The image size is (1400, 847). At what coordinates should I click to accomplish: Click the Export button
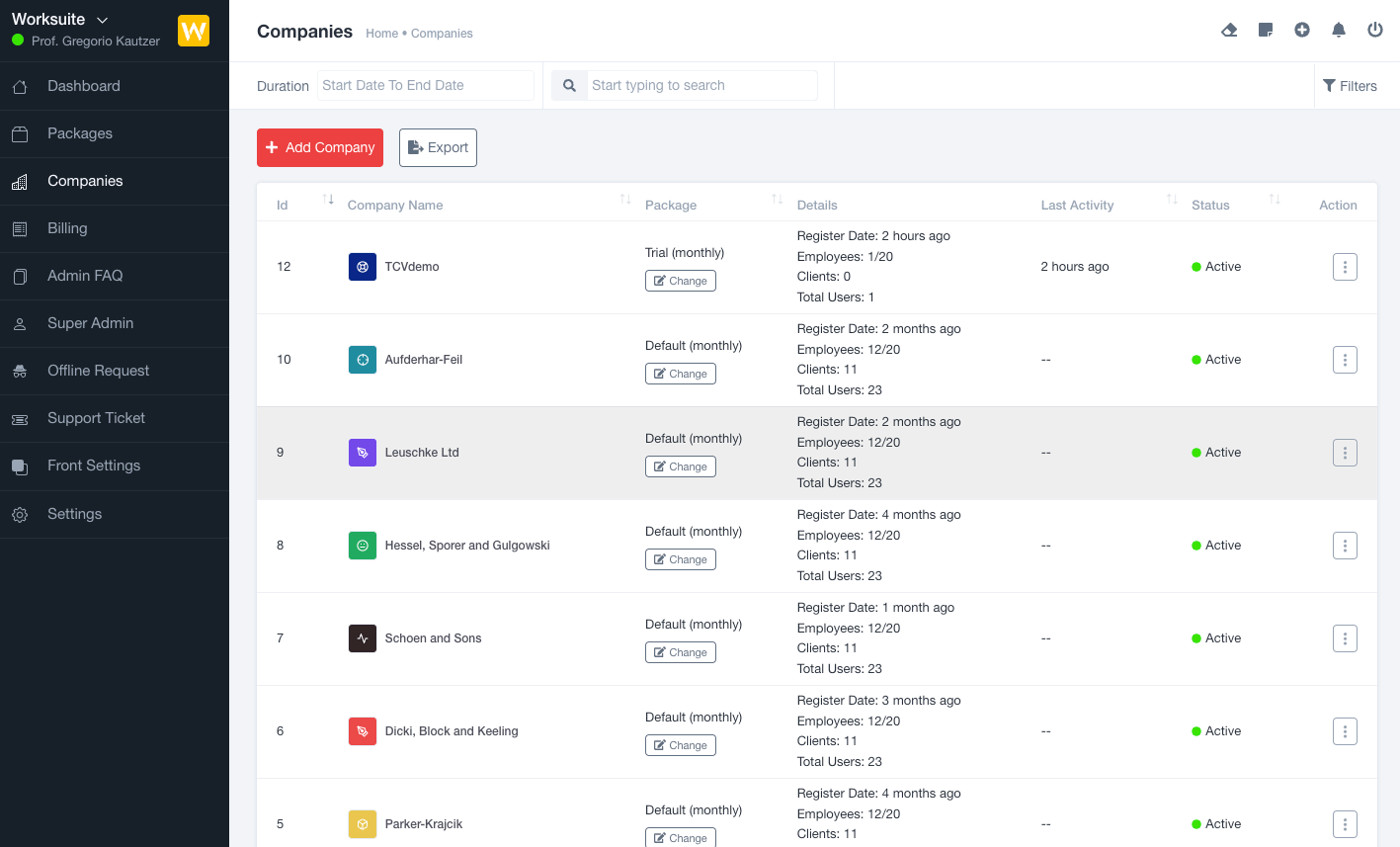(x=438, y=147)
